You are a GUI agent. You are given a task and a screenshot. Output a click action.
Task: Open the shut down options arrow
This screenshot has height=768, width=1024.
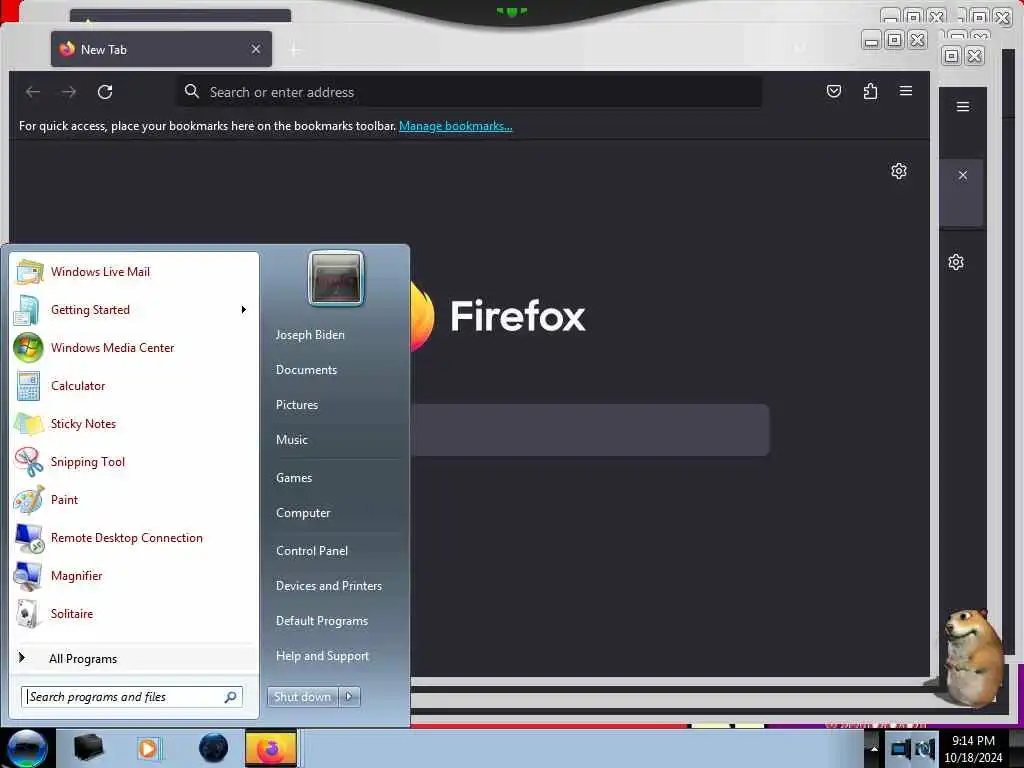tap(349, 697)
